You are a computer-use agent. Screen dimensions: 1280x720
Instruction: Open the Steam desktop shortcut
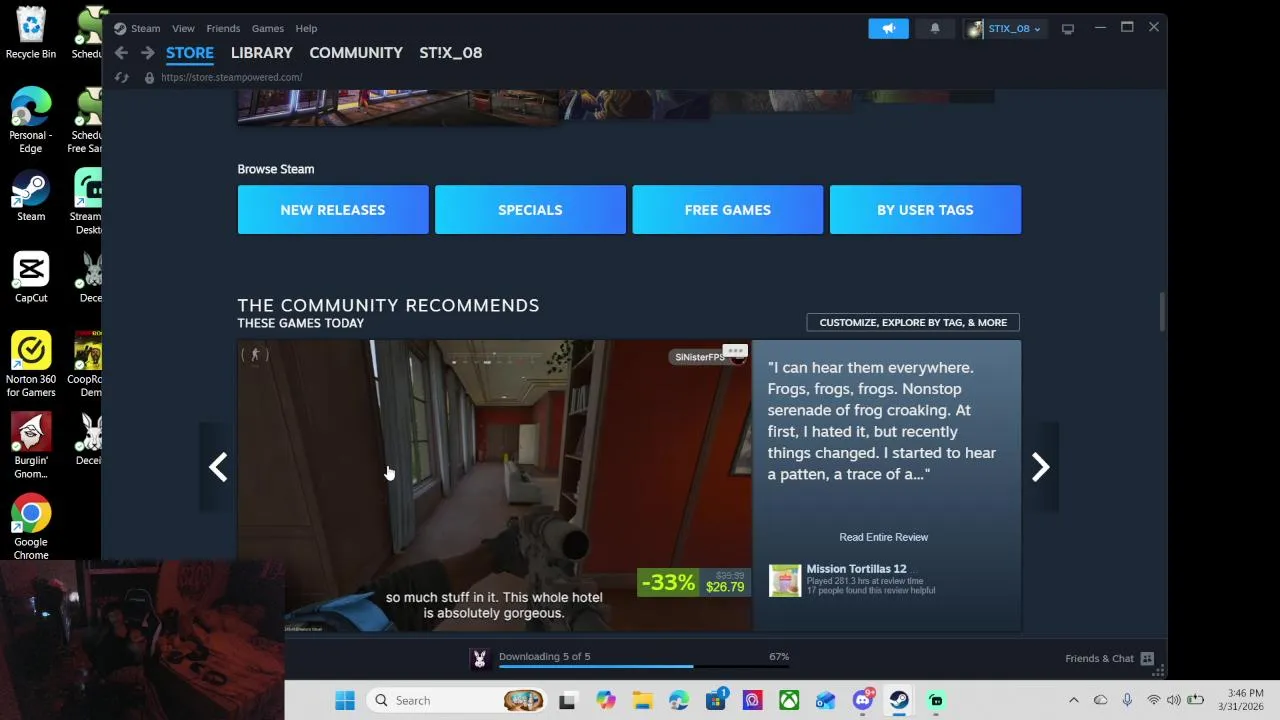(x=31, y=196)
